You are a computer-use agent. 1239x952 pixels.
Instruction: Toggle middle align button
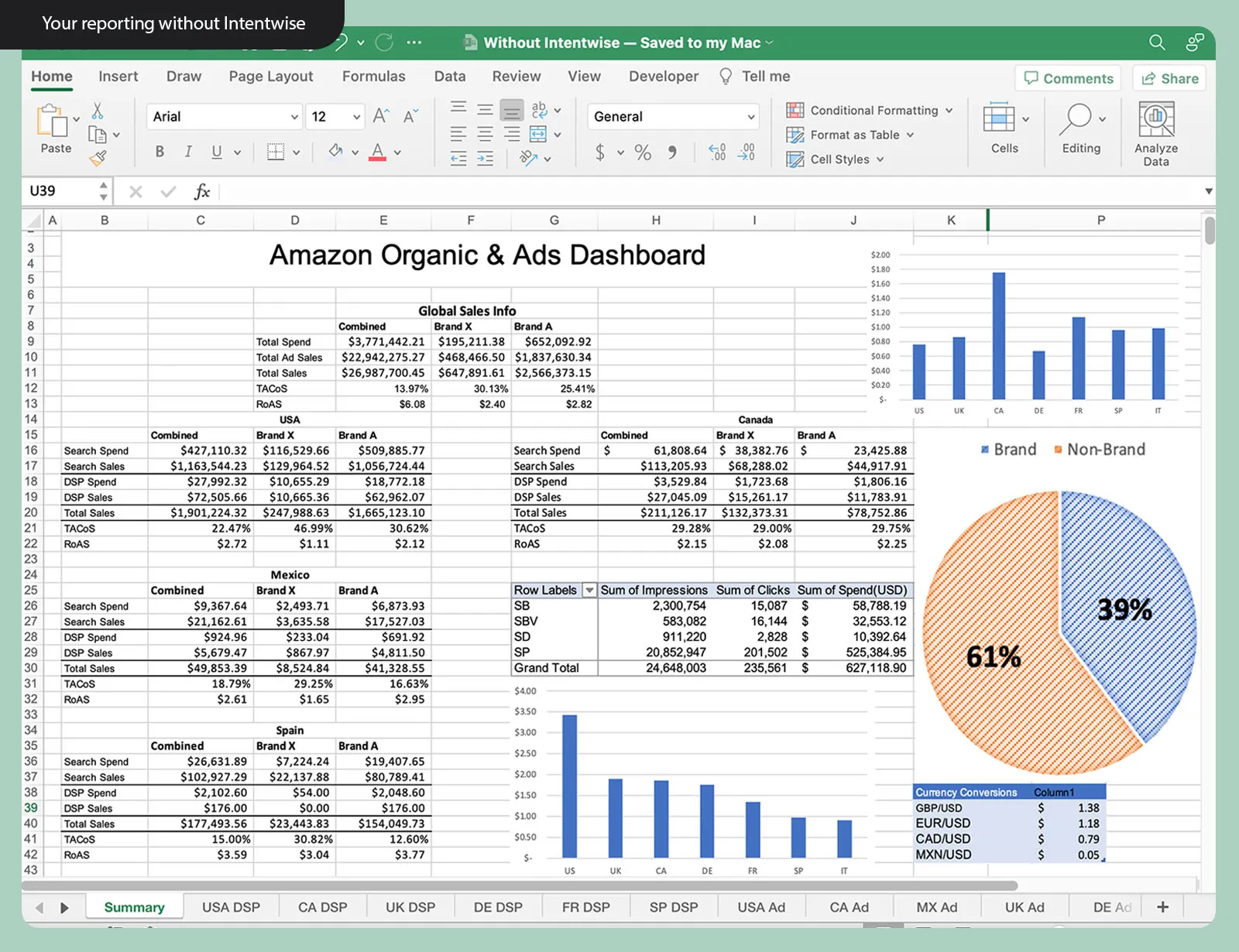[x=486, y=109]
